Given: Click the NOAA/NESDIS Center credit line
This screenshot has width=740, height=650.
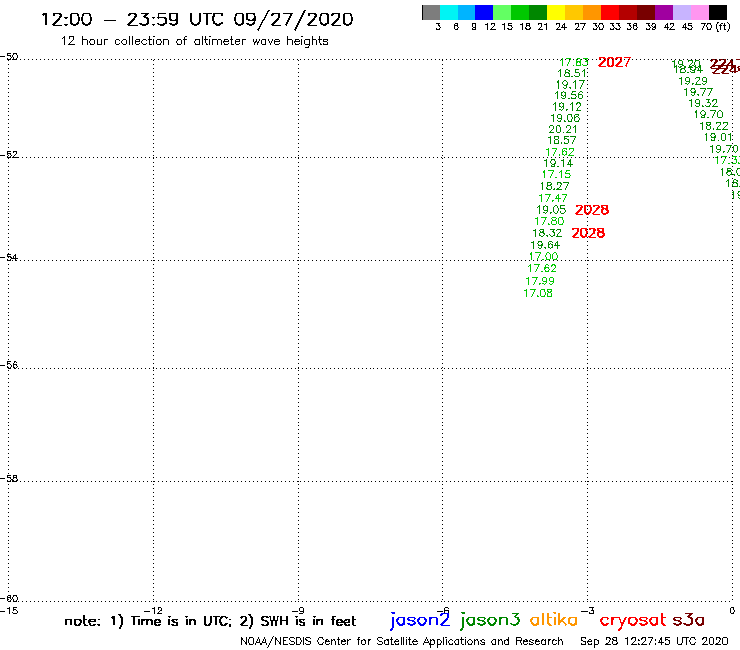Looking at the screenshot, I should pos(402,641).
